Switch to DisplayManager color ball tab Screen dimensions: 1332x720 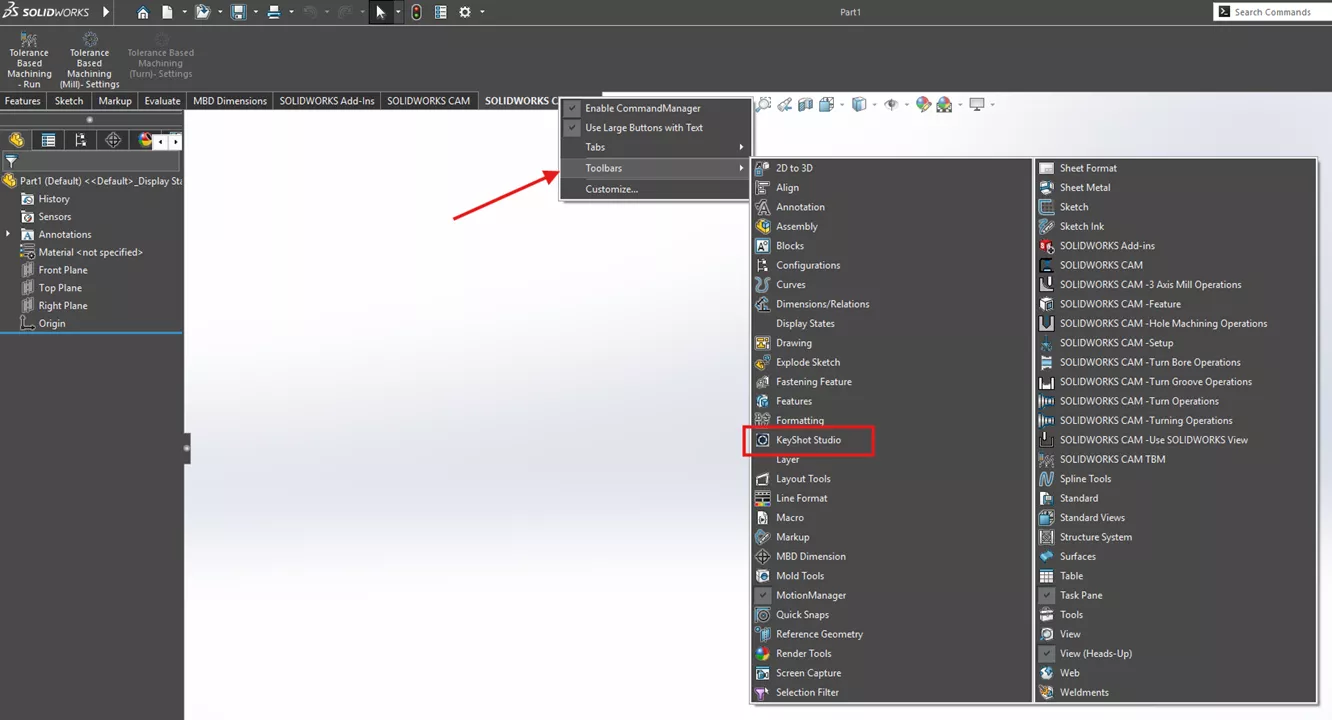(144, 140)
